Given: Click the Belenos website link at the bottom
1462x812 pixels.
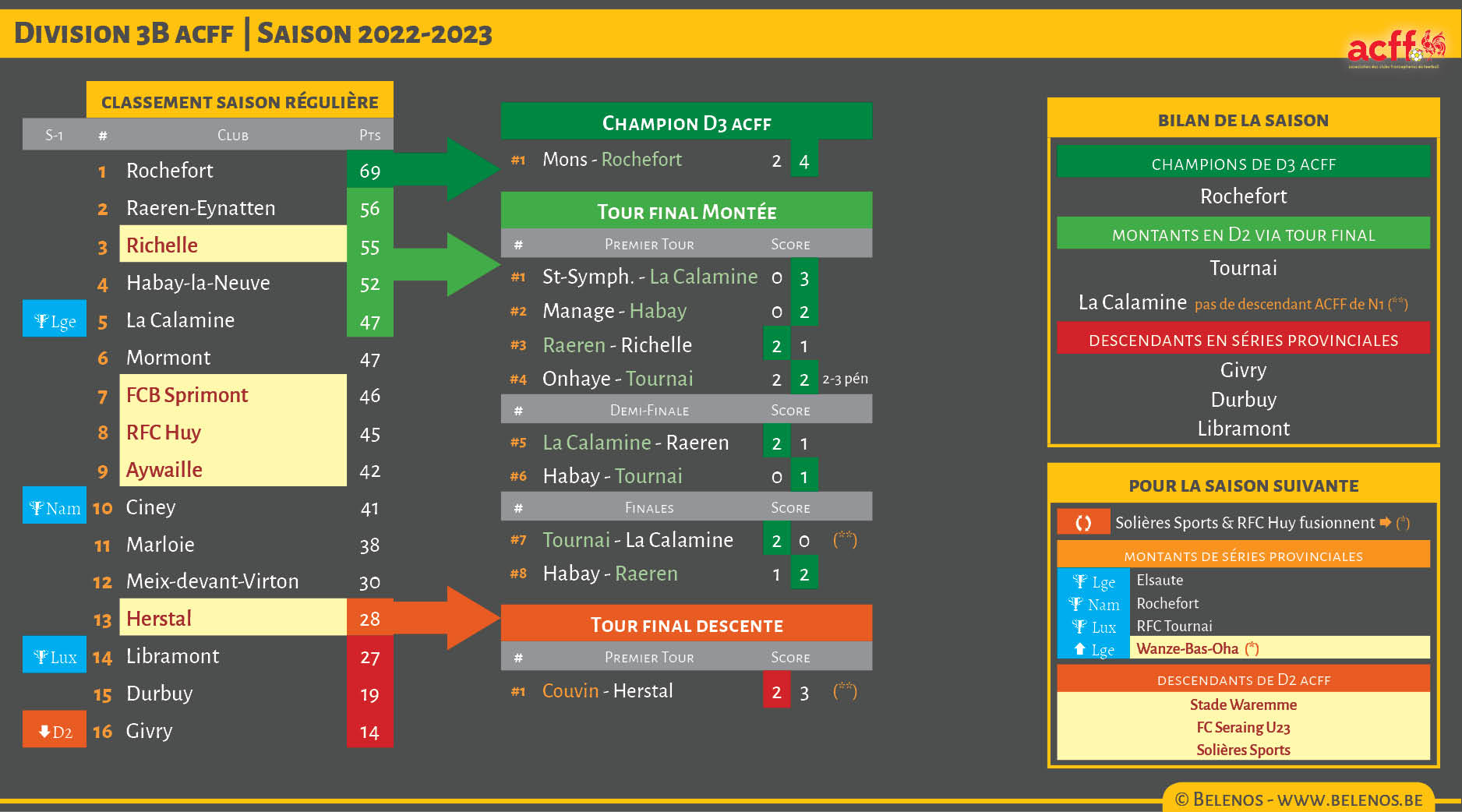Looking at the screenshot, I should point(1298,800).
